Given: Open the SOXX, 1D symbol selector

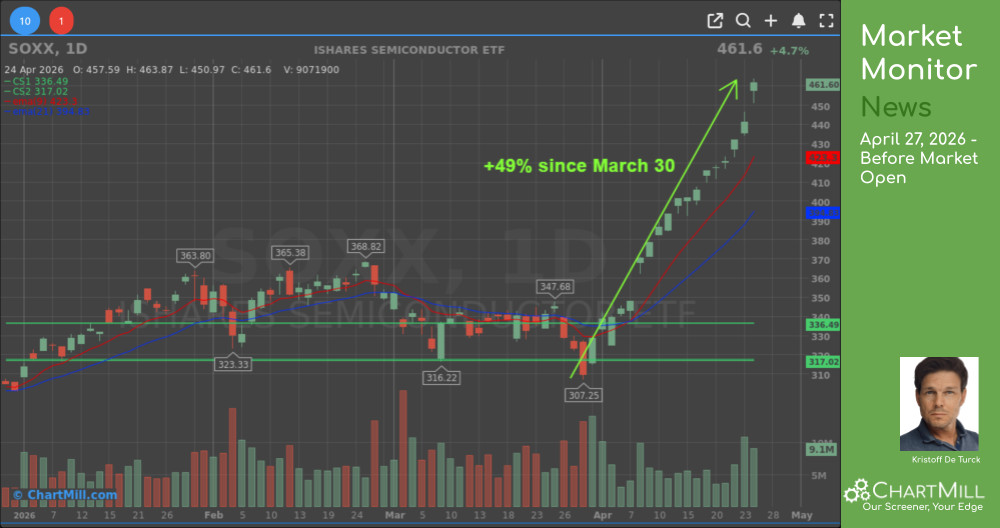Looking at the screenshot, I should [x=47, y=50].
